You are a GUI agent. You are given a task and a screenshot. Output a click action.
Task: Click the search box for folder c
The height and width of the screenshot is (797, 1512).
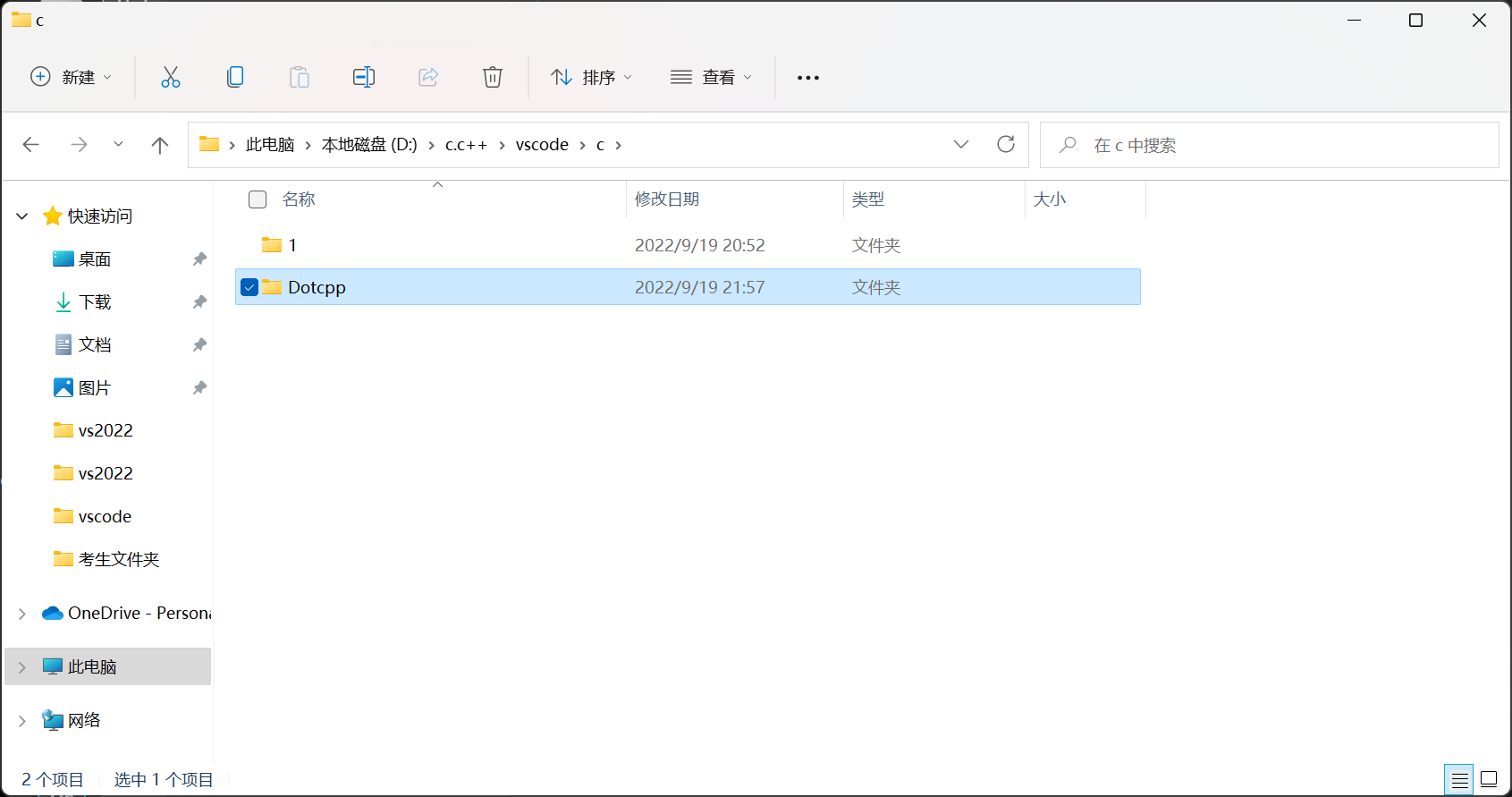point(1270,145)
